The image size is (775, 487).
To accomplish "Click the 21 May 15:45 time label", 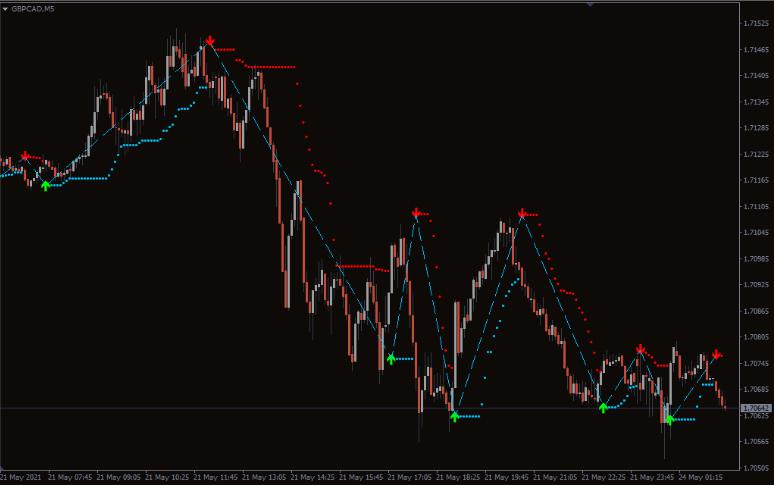I will pos(361,478).
